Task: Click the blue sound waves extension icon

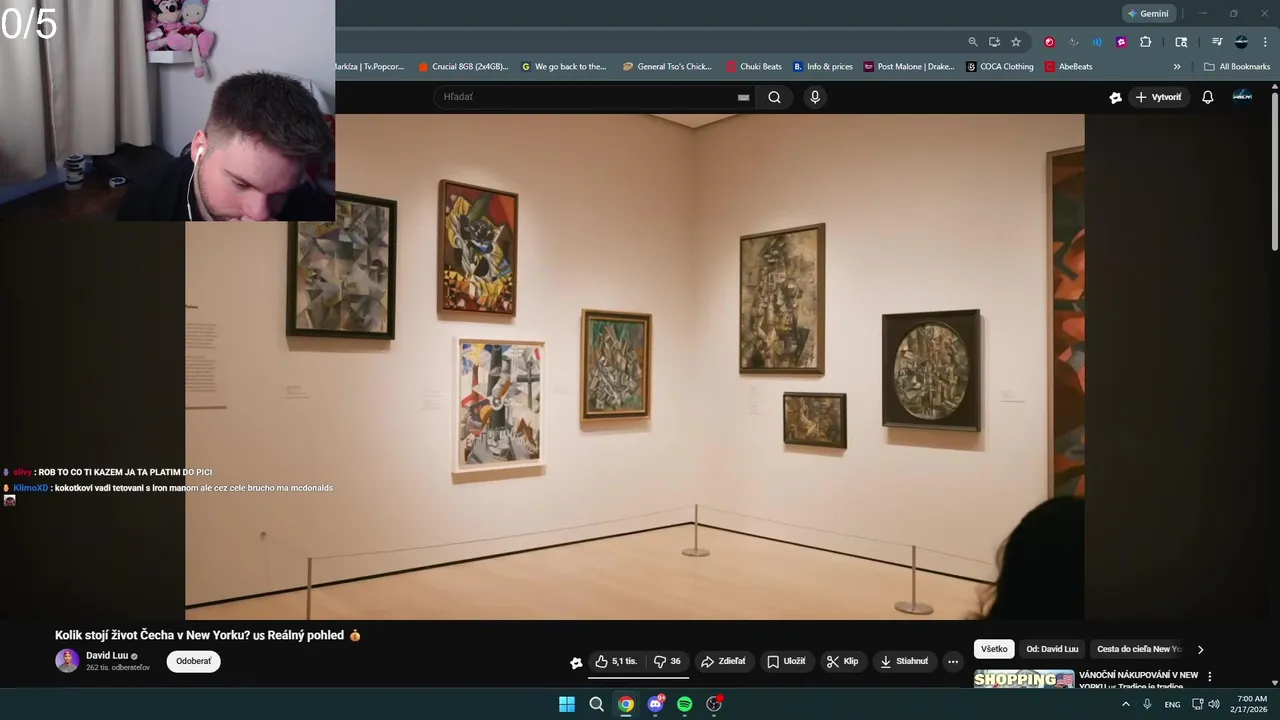Action: coord(1097,42)
